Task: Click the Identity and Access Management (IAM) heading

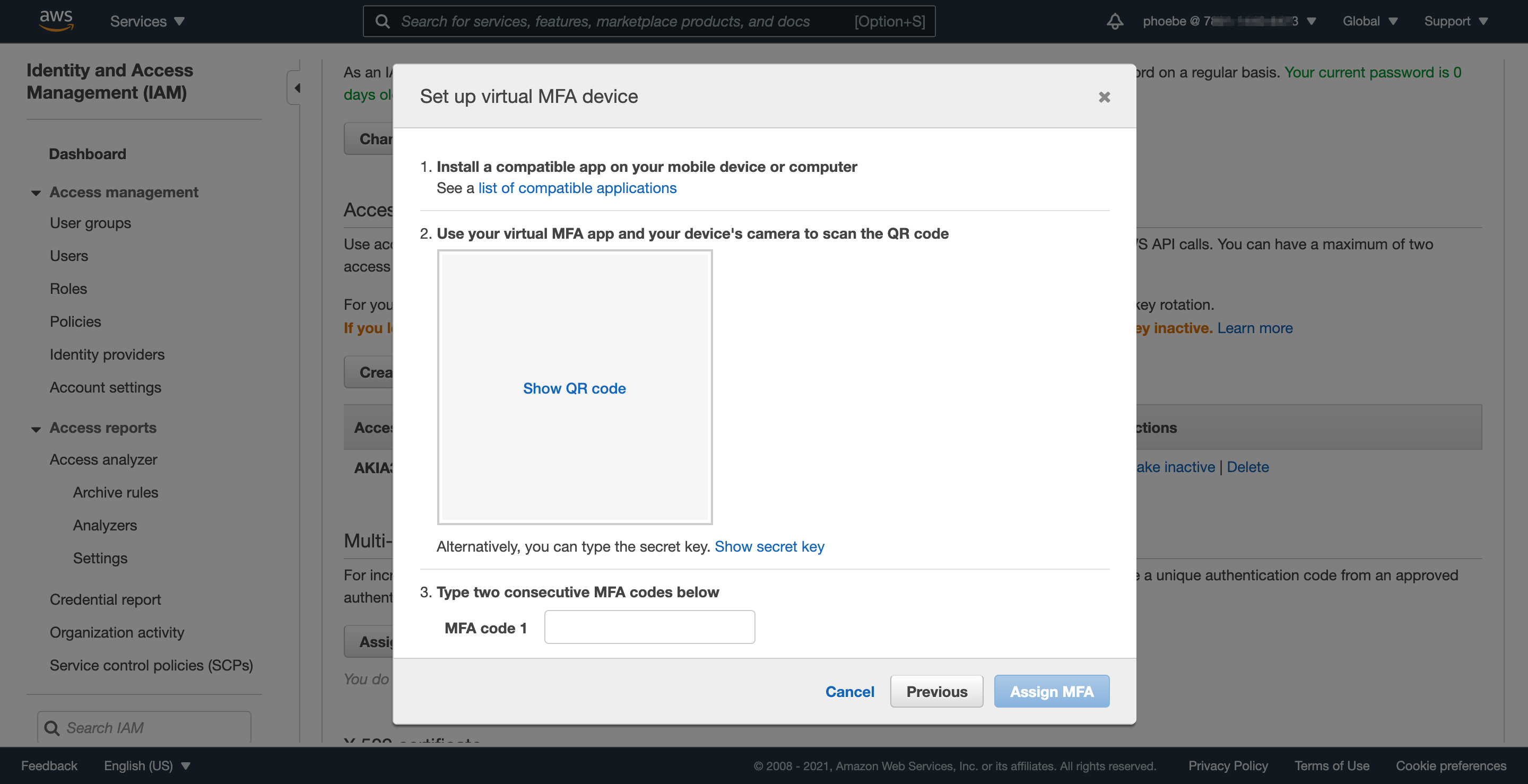Action: click(110, 81)
